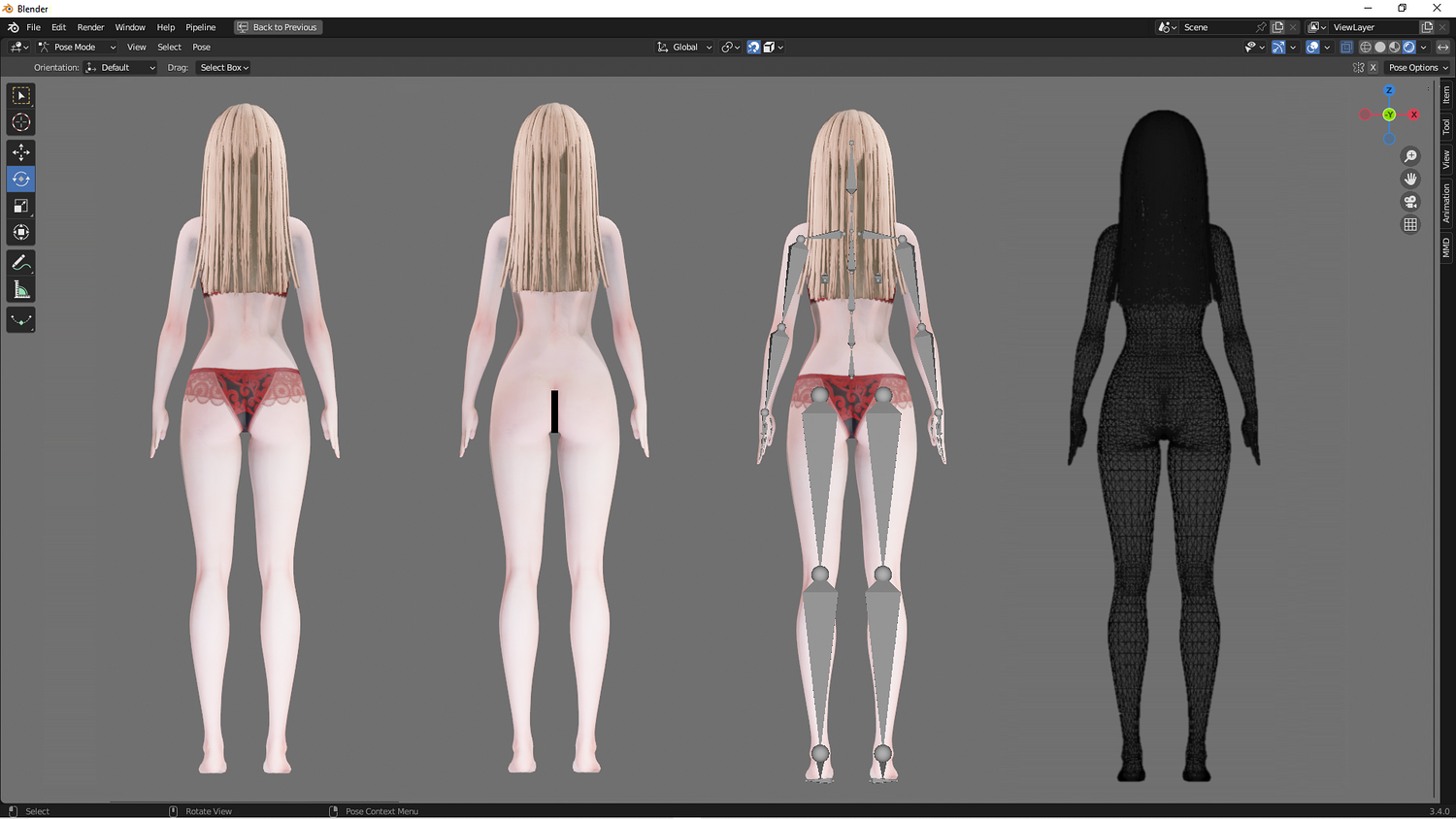
Task: Click the viewport zoom magnifier icon
Action: pyautogui.click(x=1410, y=156)
